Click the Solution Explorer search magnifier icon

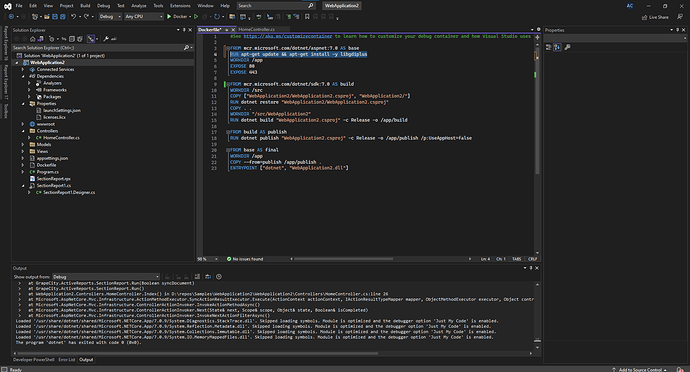pyautogui.click(x=186, y=48)
